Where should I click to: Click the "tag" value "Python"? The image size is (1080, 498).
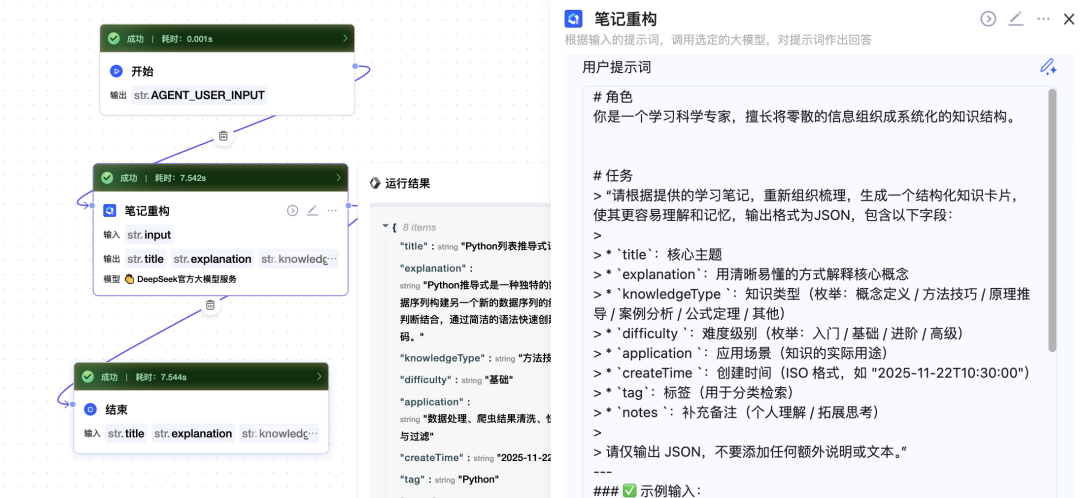coord(479,479)
